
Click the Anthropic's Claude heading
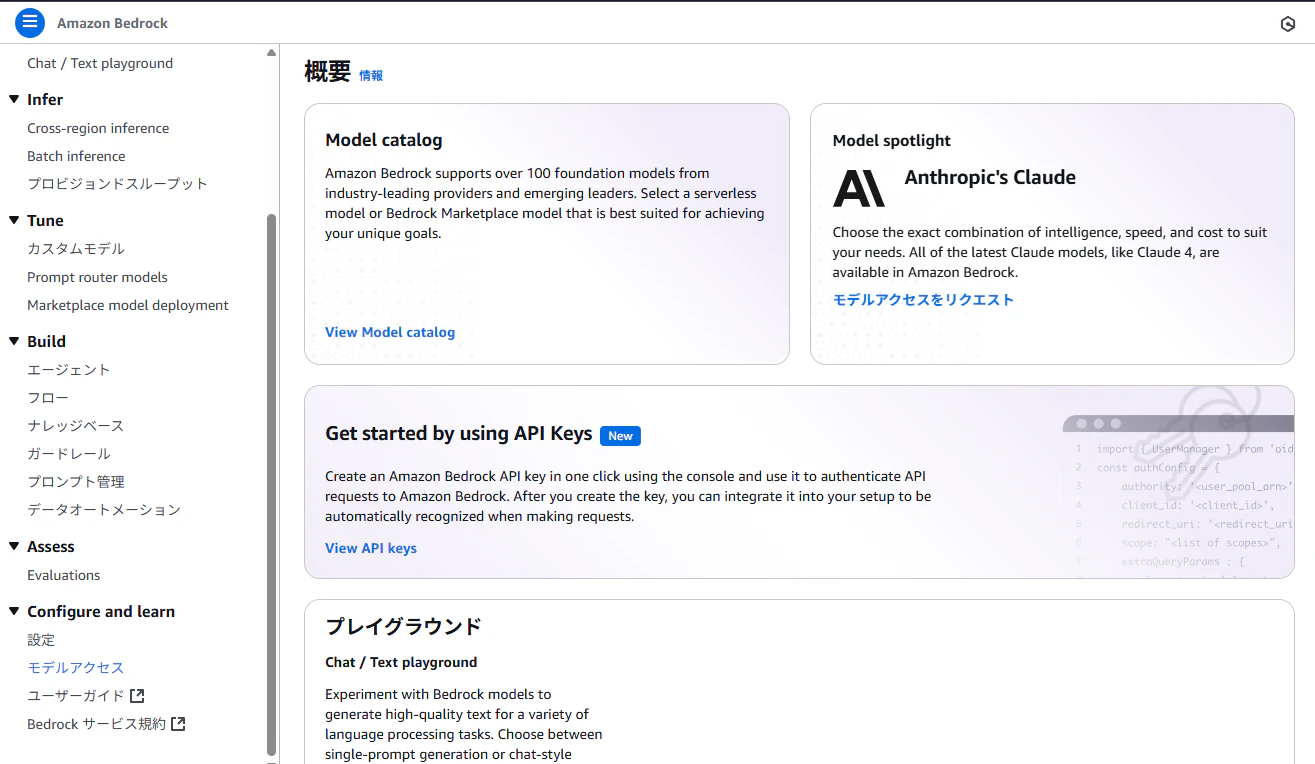coord(990,177)
